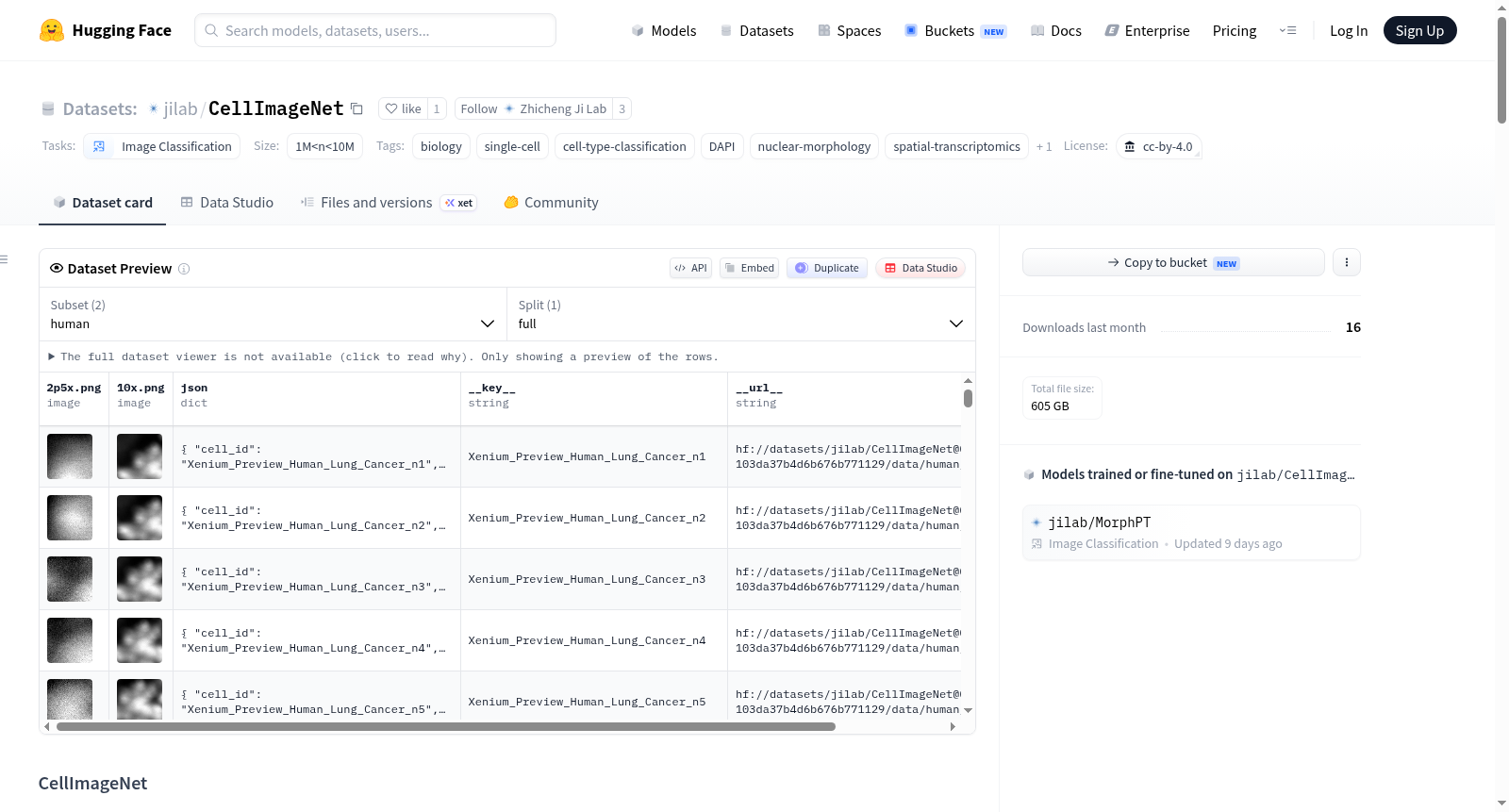Click the eye icon next to Dataset Preview
The width and height of the screenshot is (1509, 812).
click(x=57, y=268)
